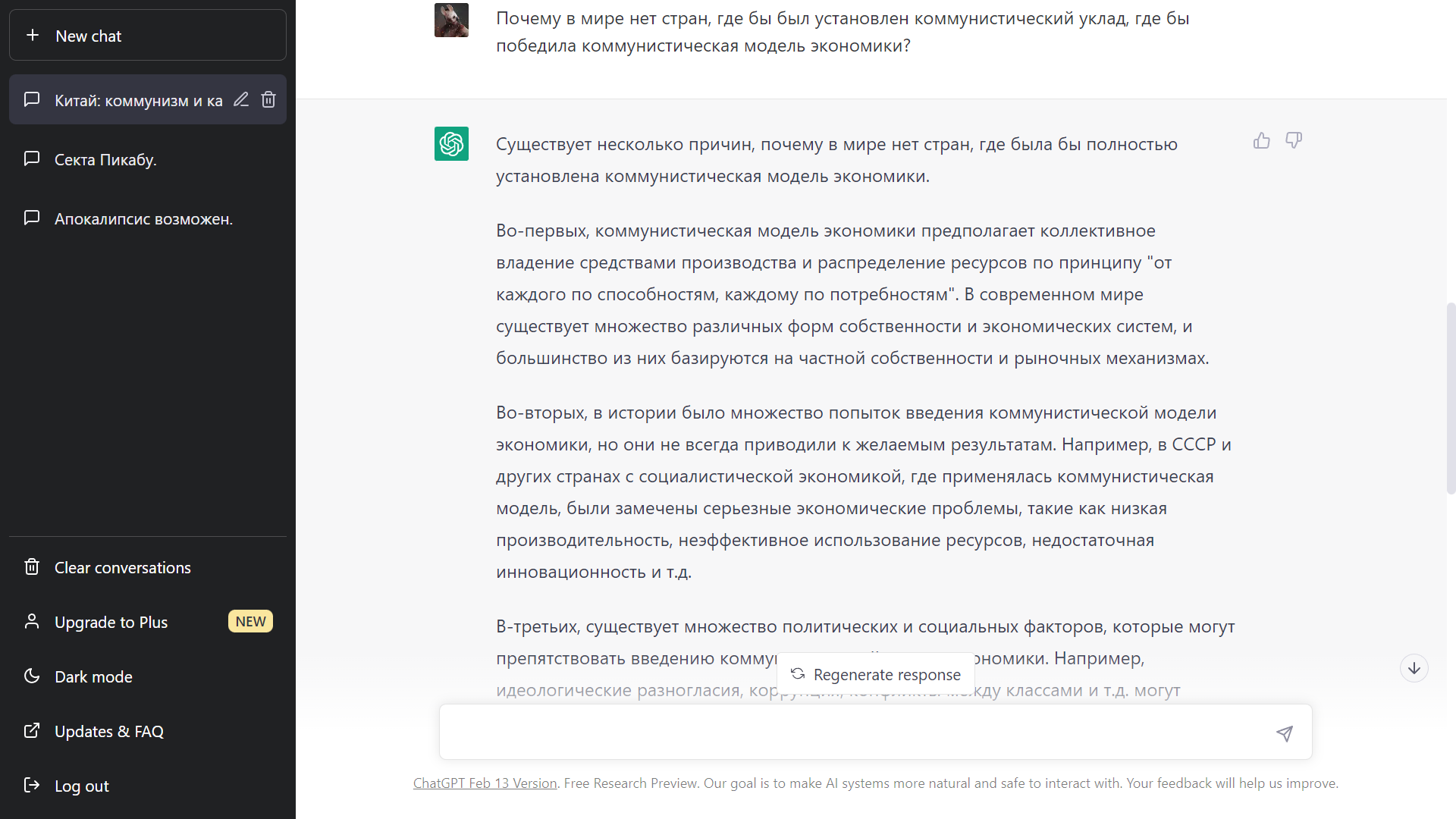
Task: Click the thumbs down feedback icon
Action: [1294, 140]
